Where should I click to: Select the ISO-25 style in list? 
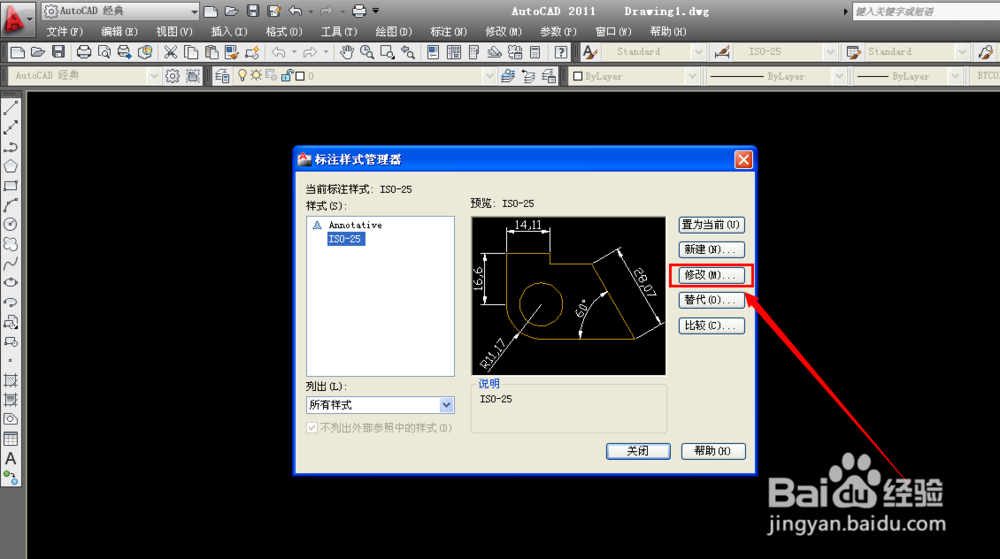[x=346, y=239]
